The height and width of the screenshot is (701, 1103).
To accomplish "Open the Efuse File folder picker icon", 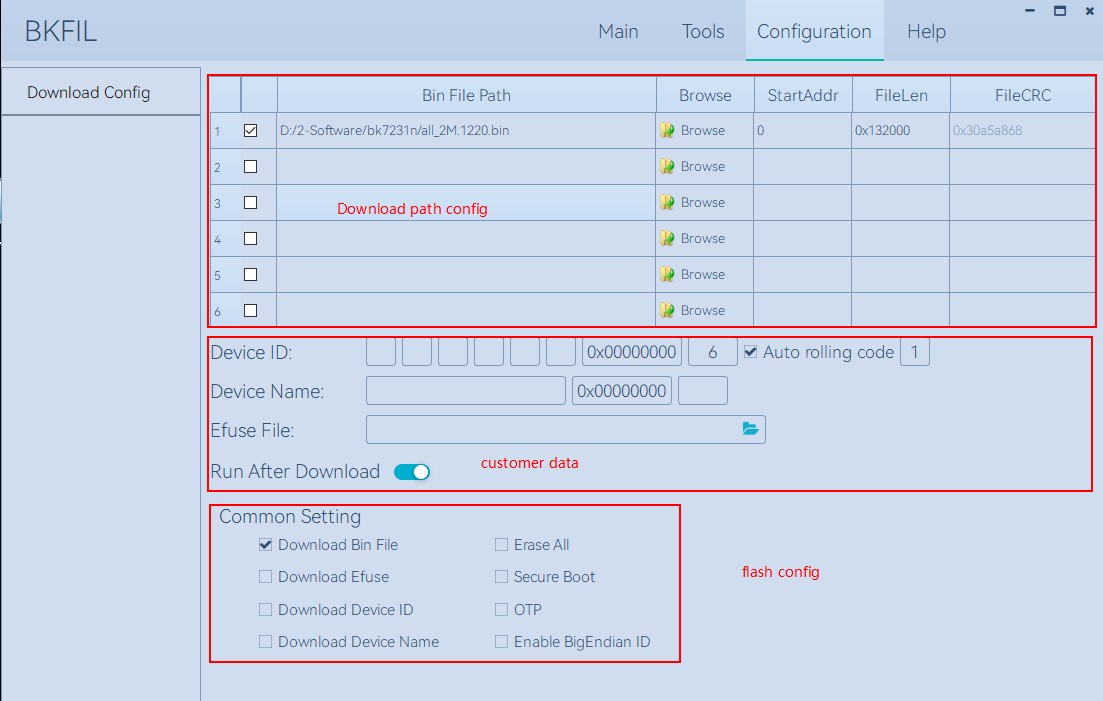I will (750, 429).
